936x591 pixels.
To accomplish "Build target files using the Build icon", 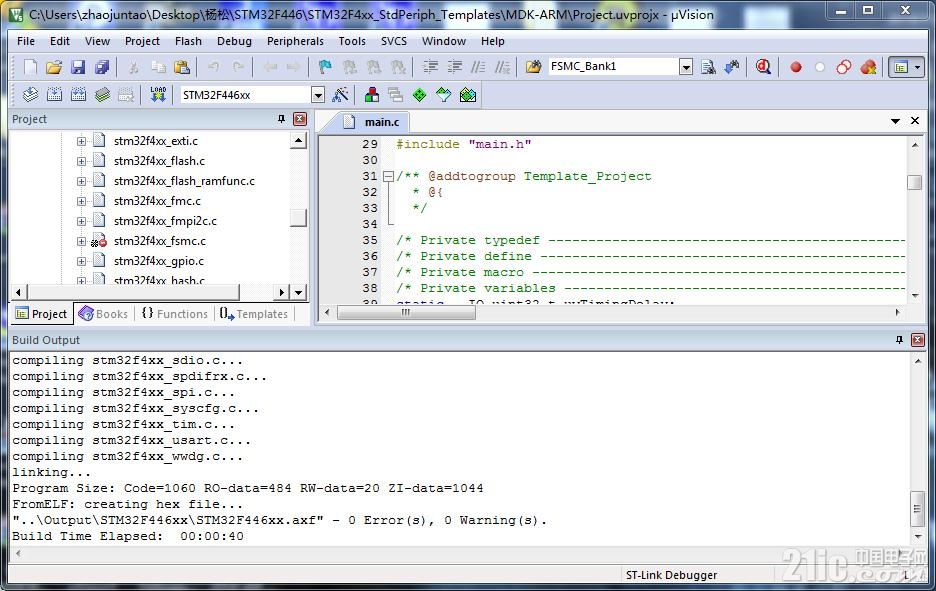I will [54, 94].
